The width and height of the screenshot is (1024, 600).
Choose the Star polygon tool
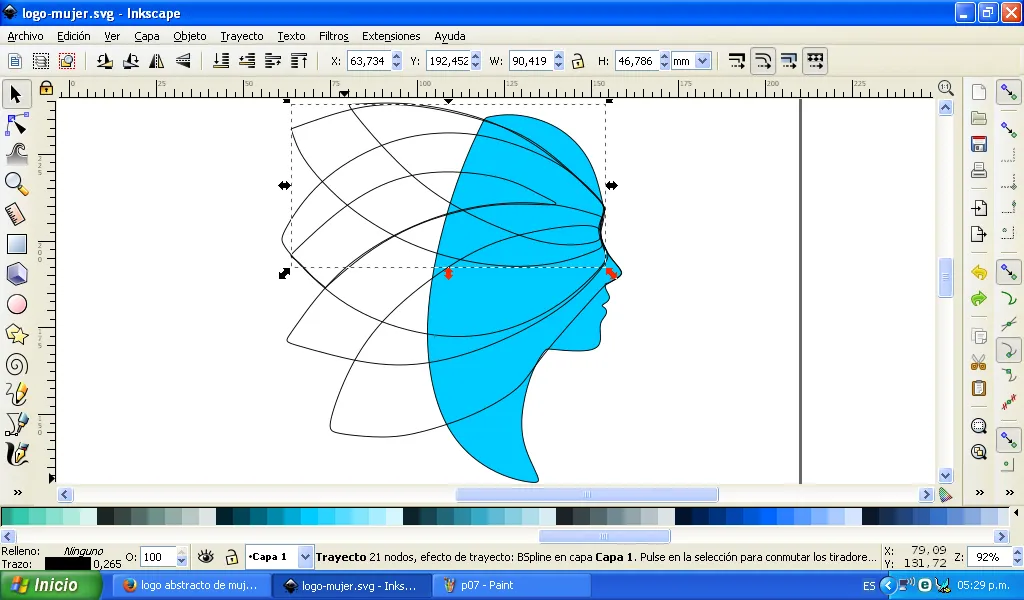point(16,335)
